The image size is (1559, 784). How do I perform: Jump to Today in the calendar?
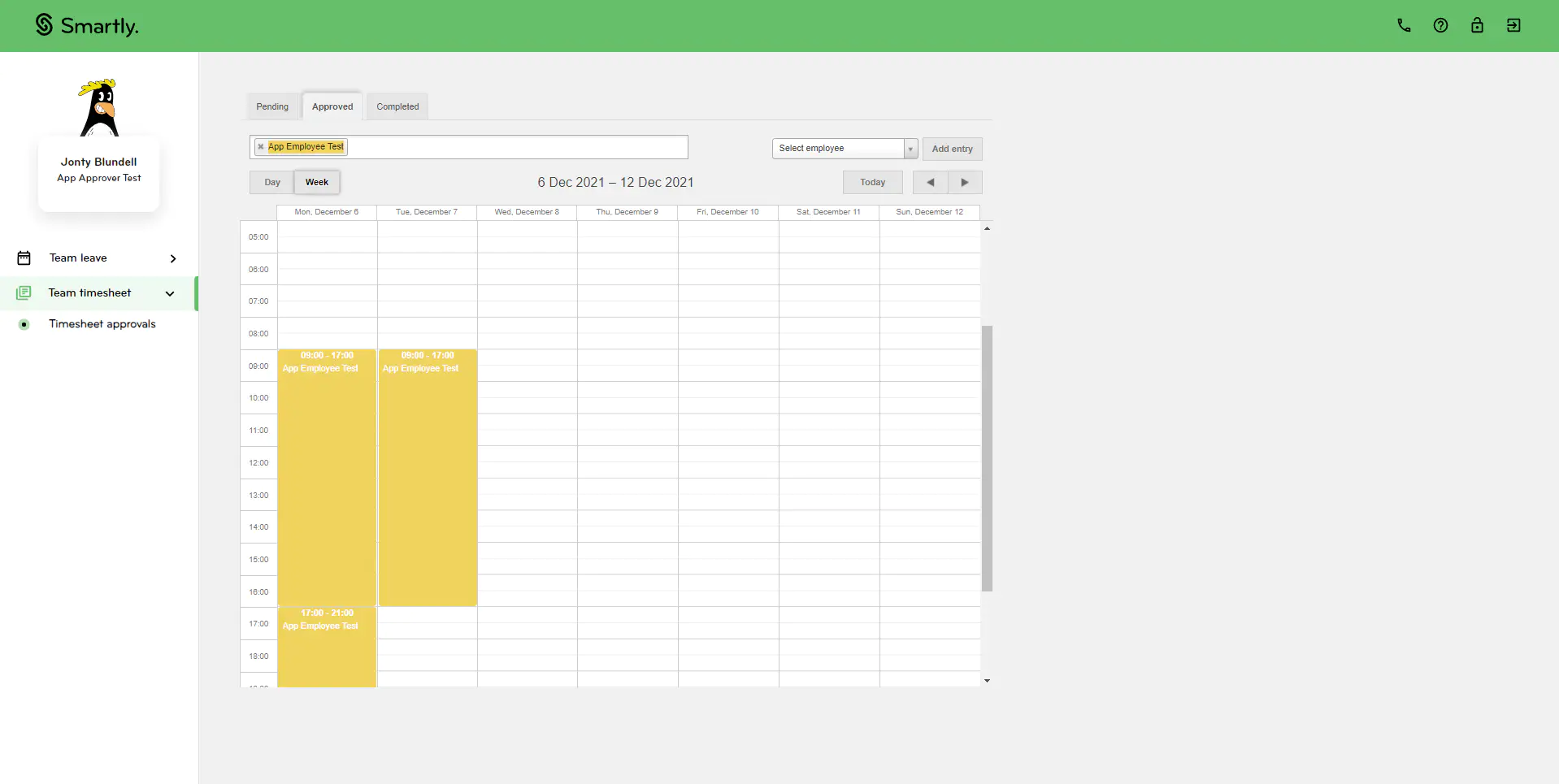pyautogui.click(x=872, y=182)
